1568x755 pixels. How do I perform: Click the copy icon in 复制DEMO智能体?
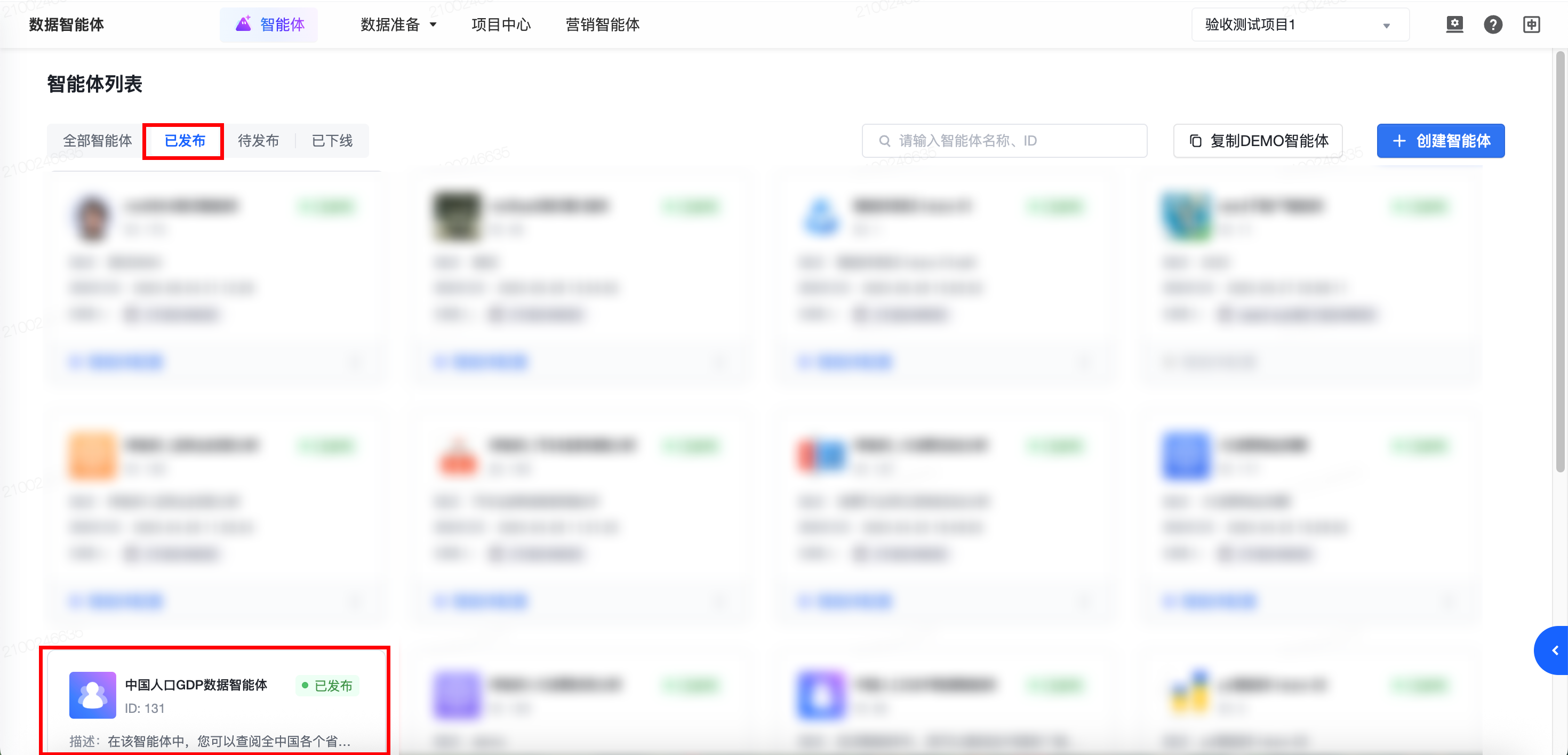point(1196,141)
